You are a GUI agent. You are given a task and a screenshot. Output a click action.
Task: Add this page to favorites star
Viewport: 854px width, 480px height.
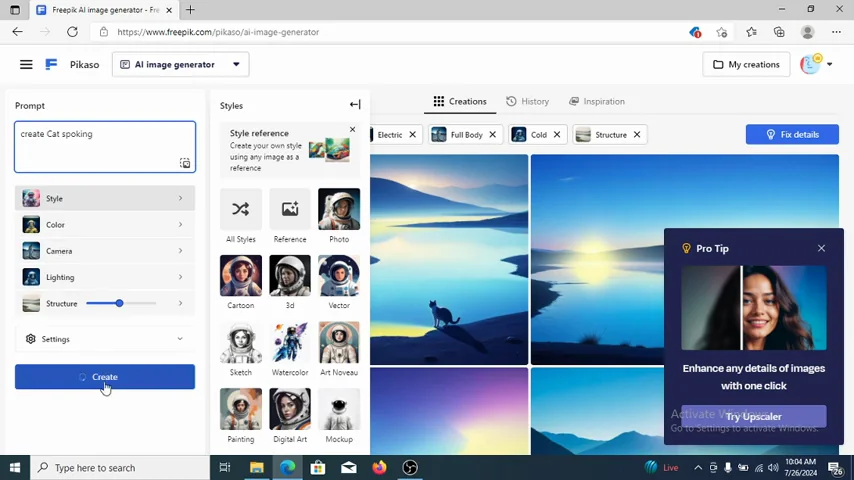pos(722,32)
